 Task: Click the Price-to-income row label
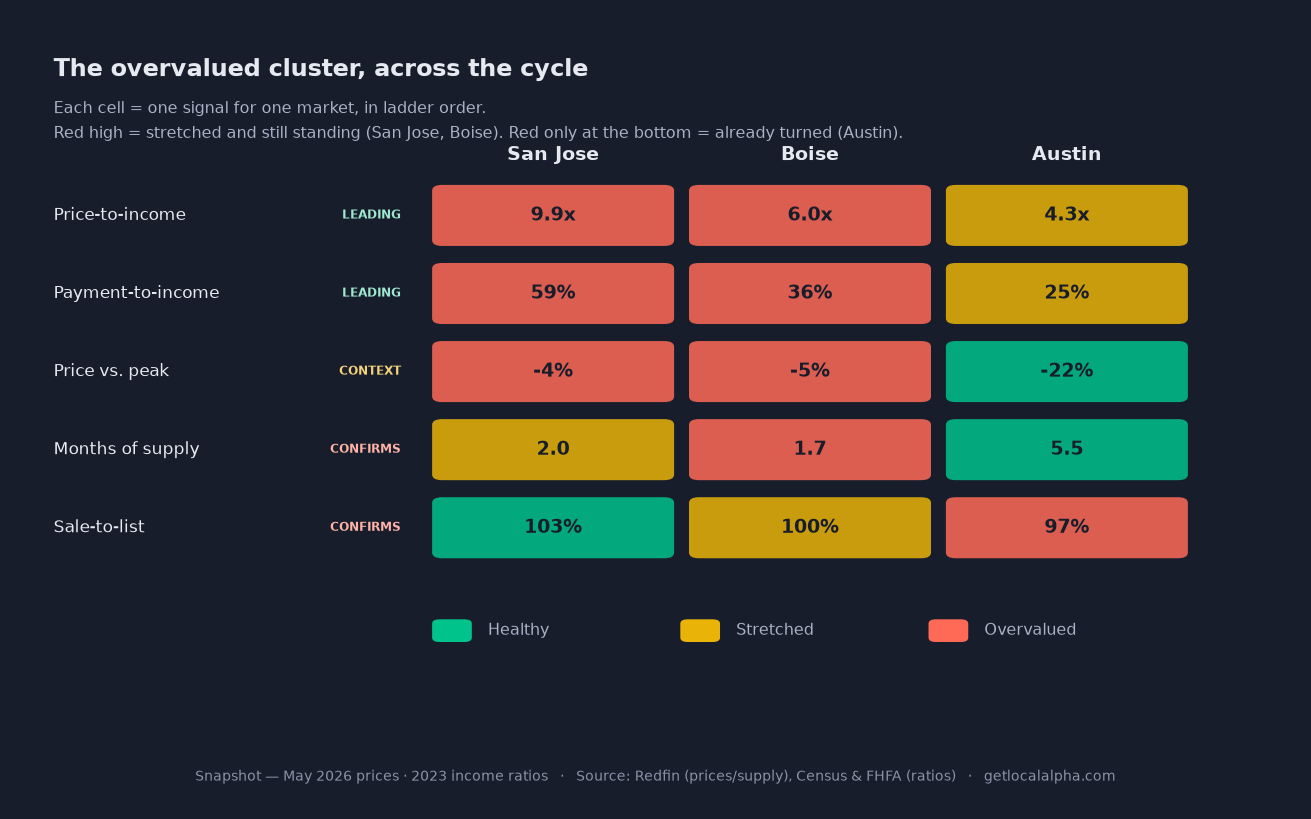tap(120, 215)
